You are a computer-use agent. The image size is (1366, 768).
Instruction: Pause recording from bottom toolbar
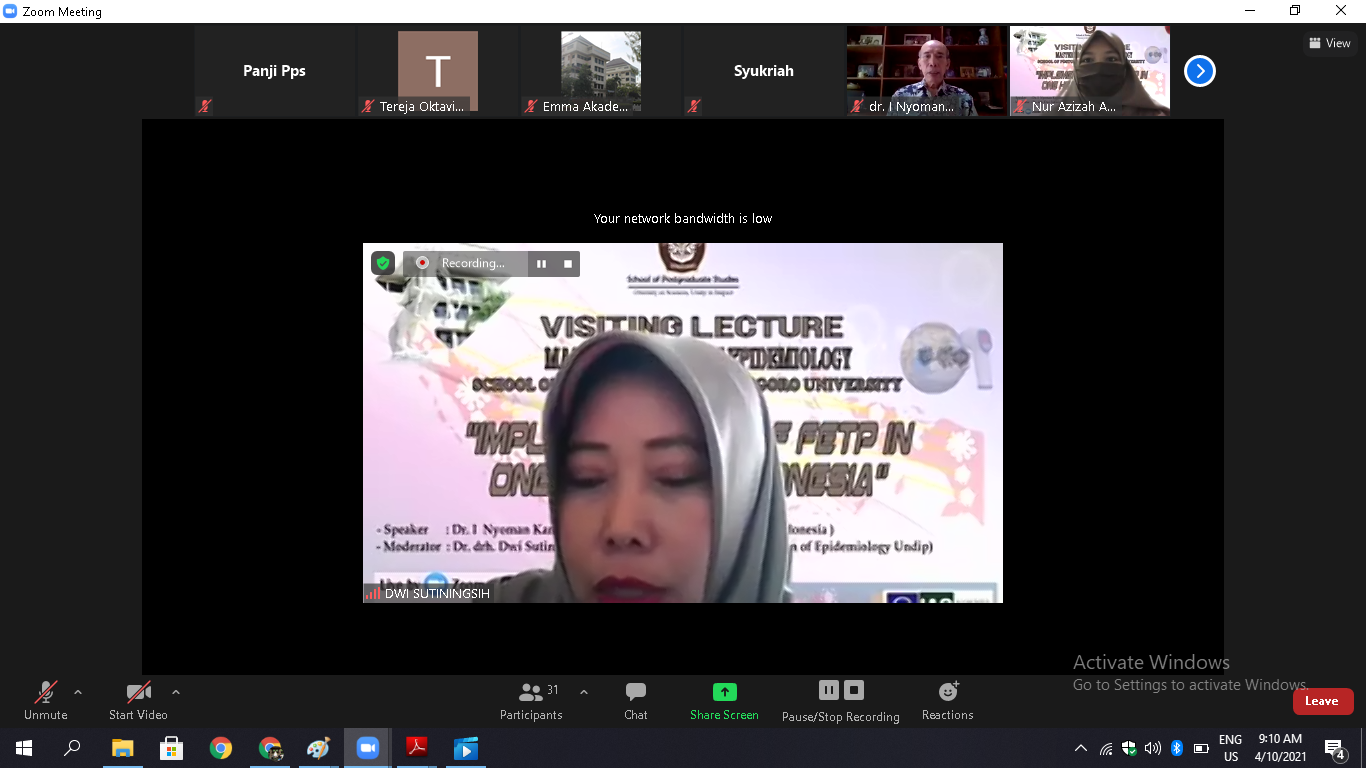[x=829, y=690]
